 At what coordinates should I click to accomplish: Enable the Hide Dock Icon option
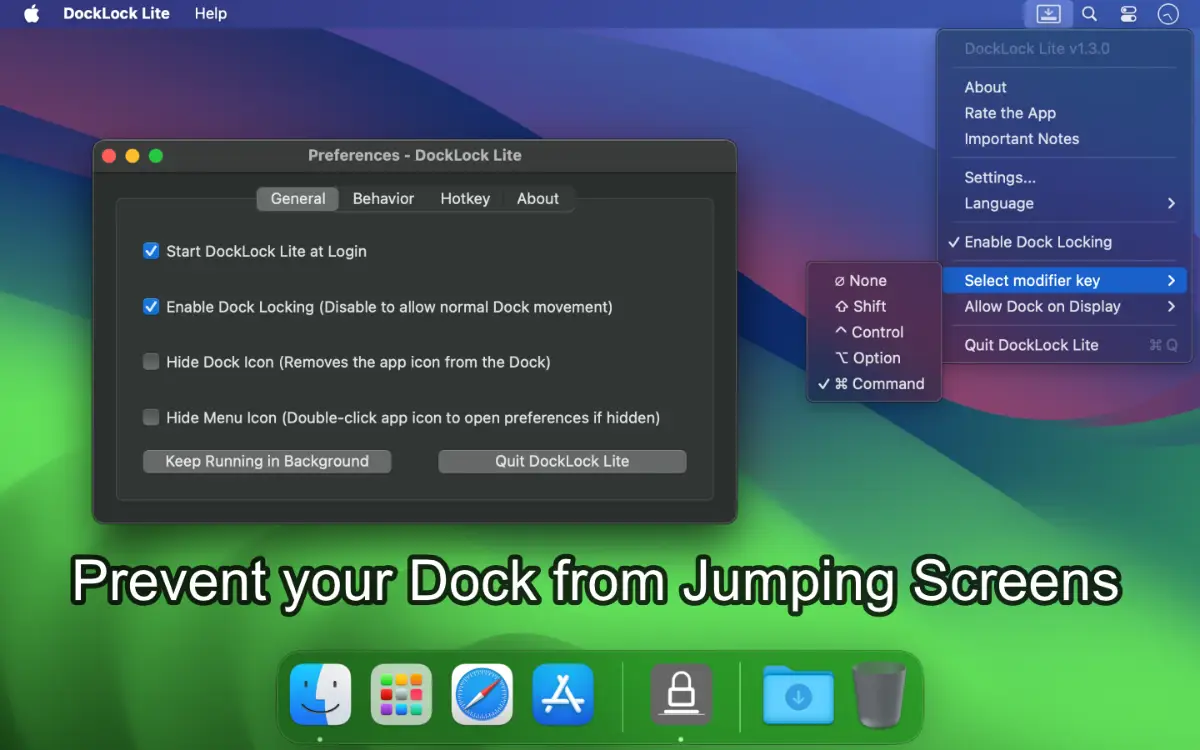(151, 362)
